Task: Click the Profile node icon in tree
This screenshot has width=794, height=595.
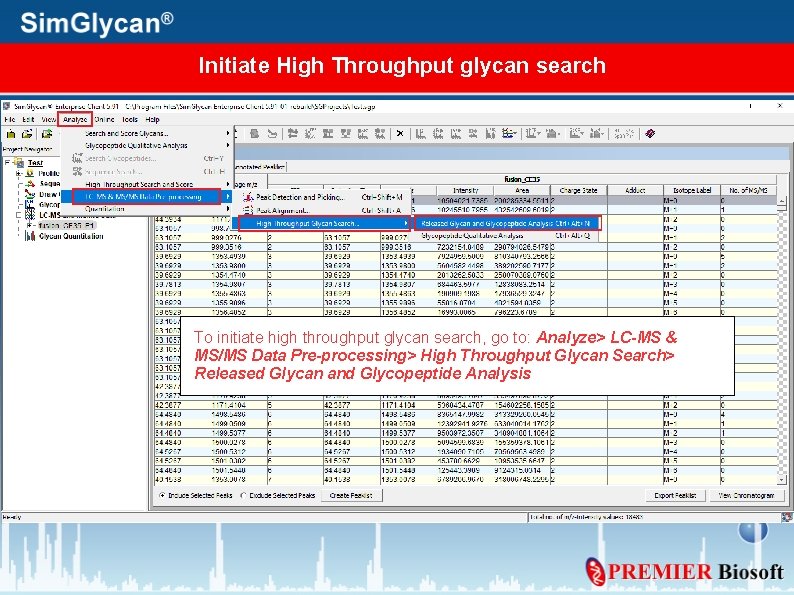Action: (30, 173)
